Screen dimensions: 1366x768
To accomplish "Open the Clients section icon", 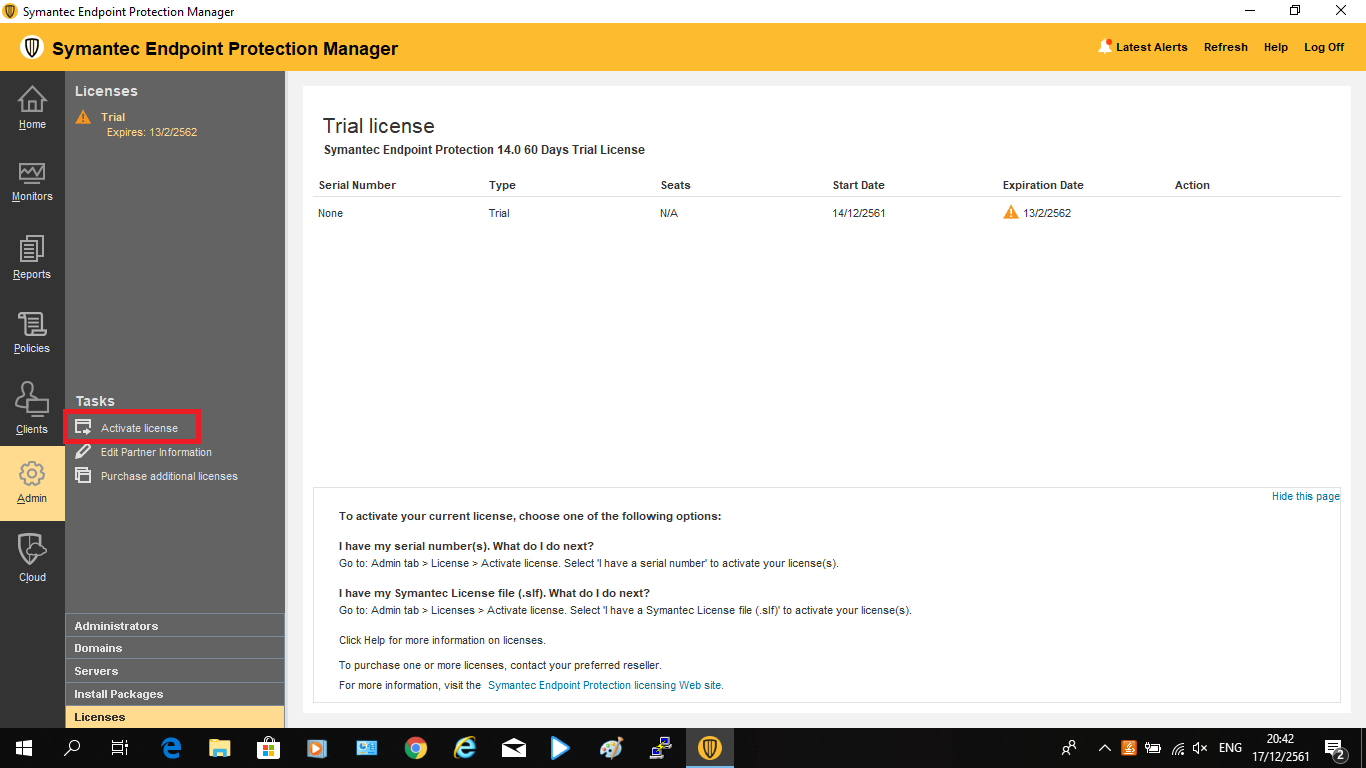I will tap(32, 401).
